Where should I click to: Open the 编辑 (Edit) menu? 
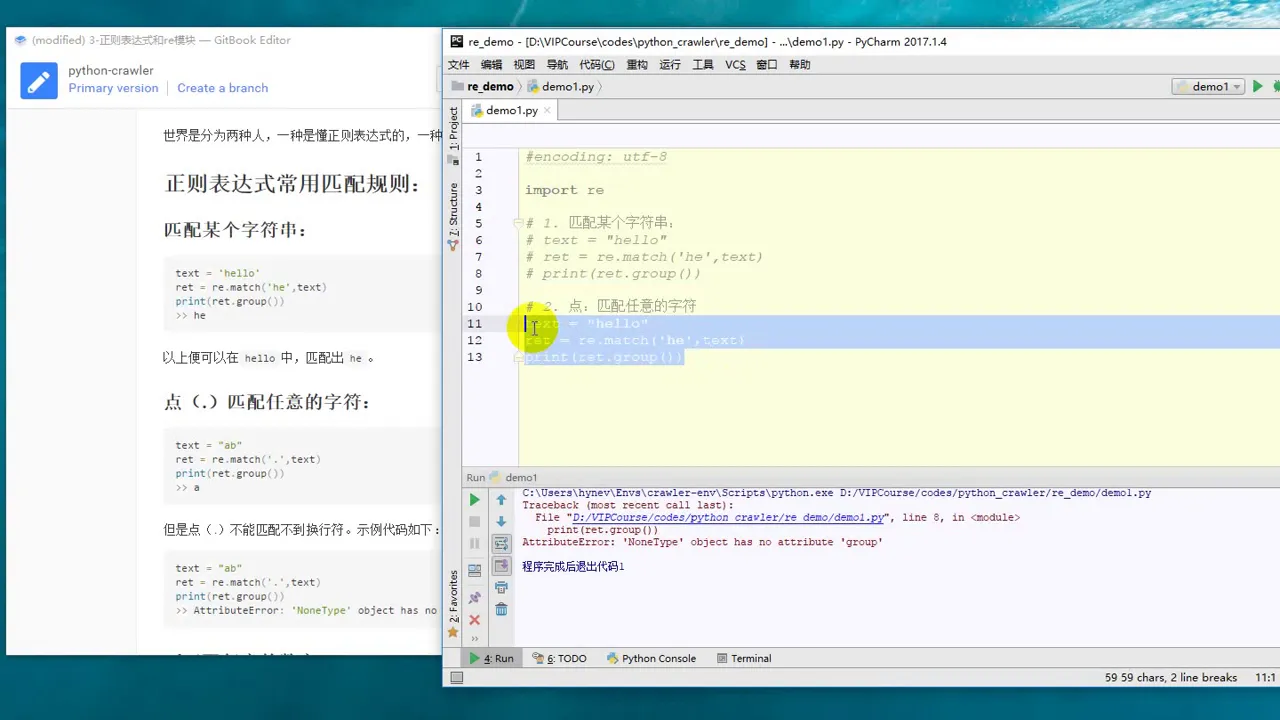(x=491, y=65)
